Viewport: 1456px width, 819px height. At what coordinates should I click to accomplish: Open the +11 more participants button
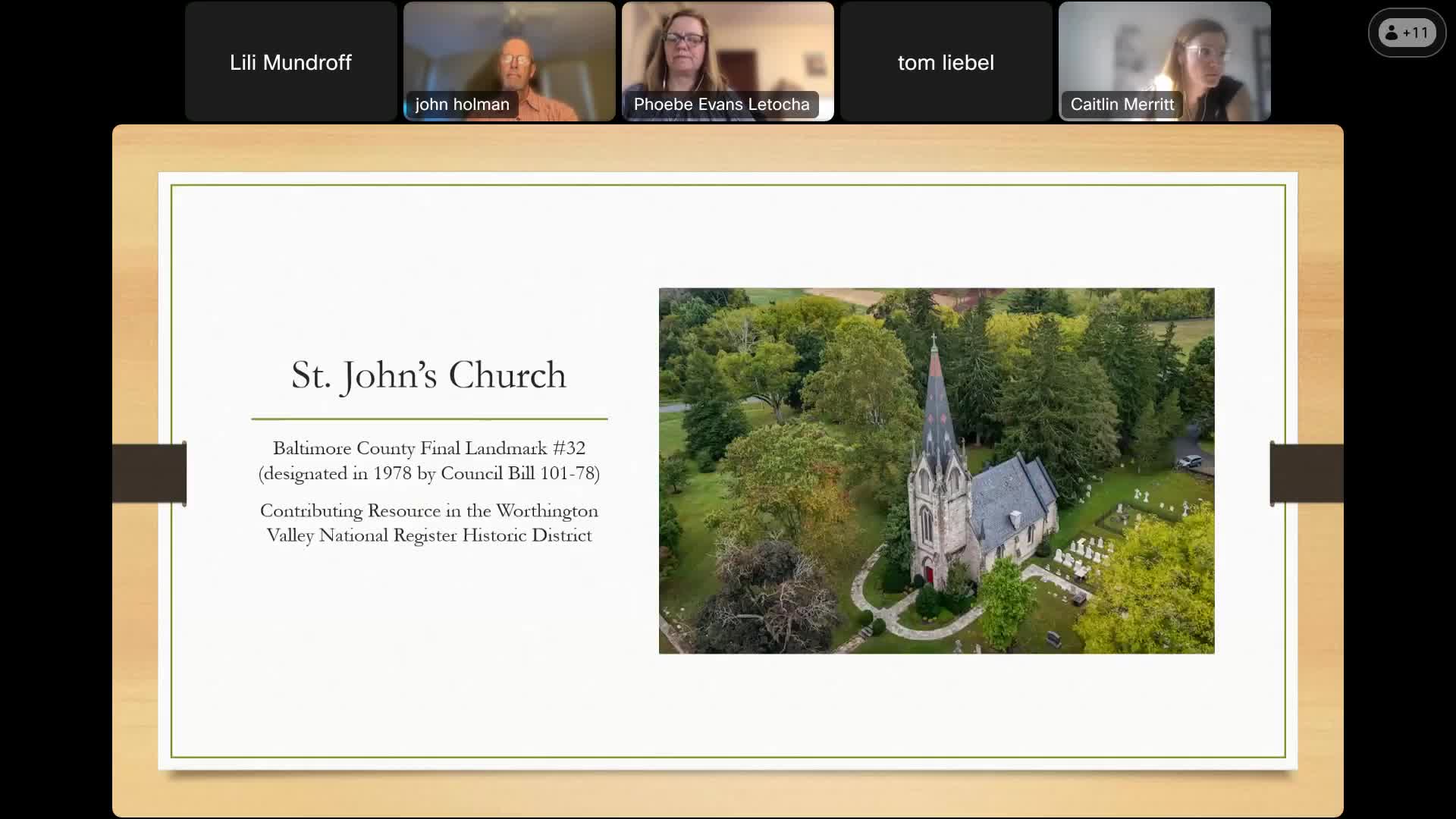[1407, 33]
